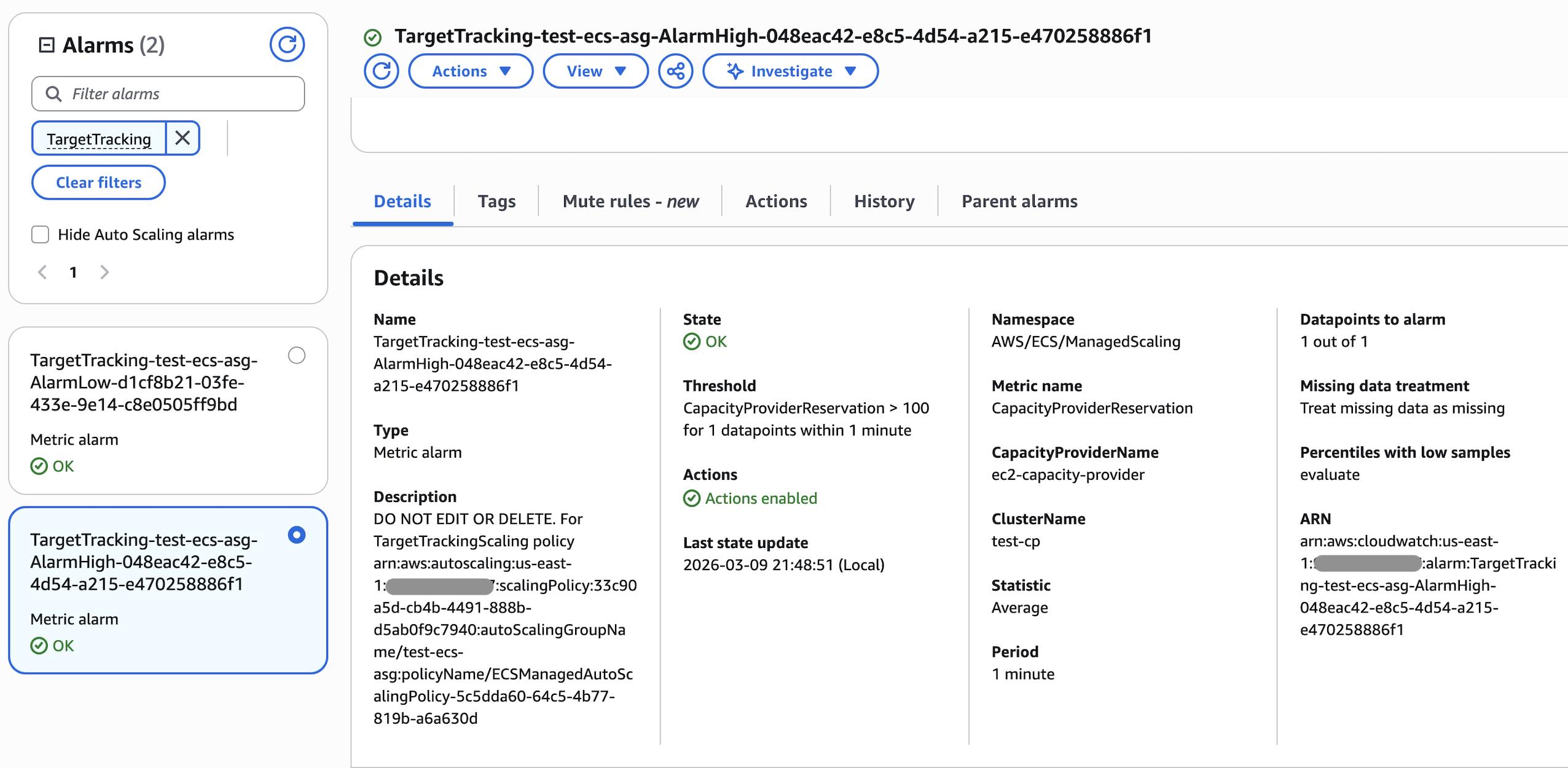Image resolution: width=1568 pixels, height=768 pixels.
Task: Click the Clear filters button
Action: click(98, 182)
